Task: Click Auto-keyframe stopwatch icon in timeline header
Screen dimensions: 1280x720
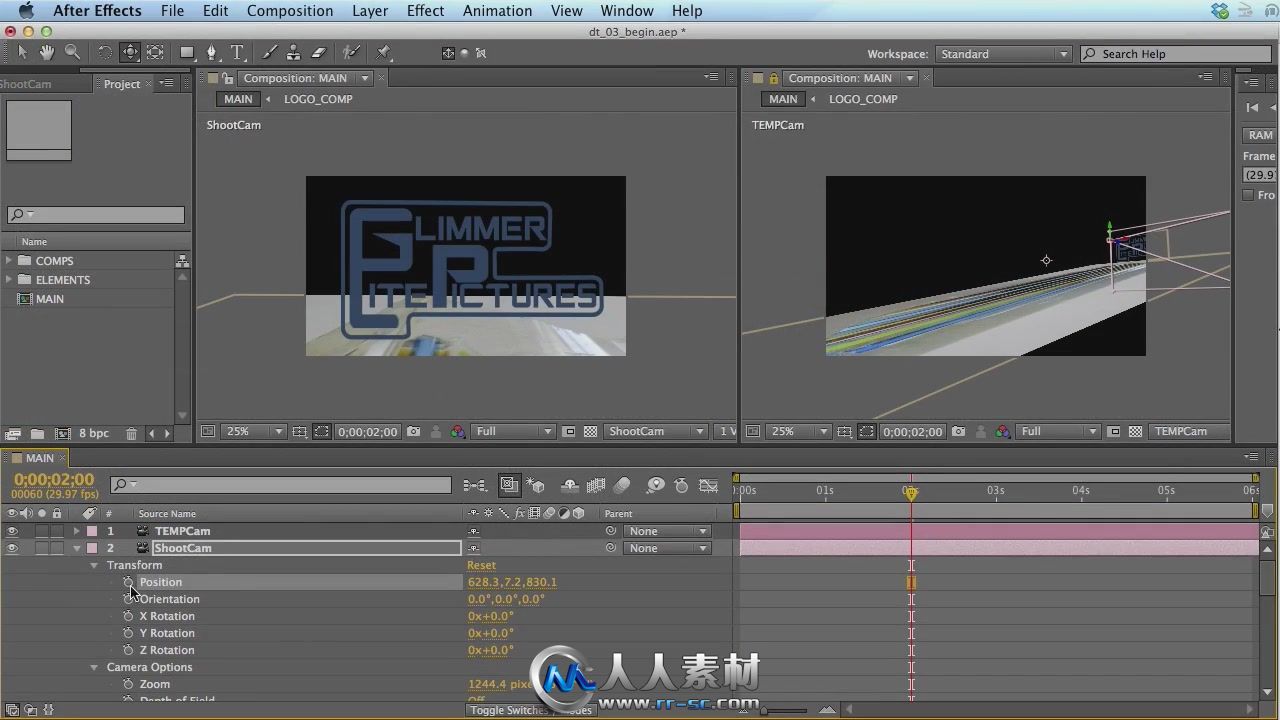Action: point(682,486)
